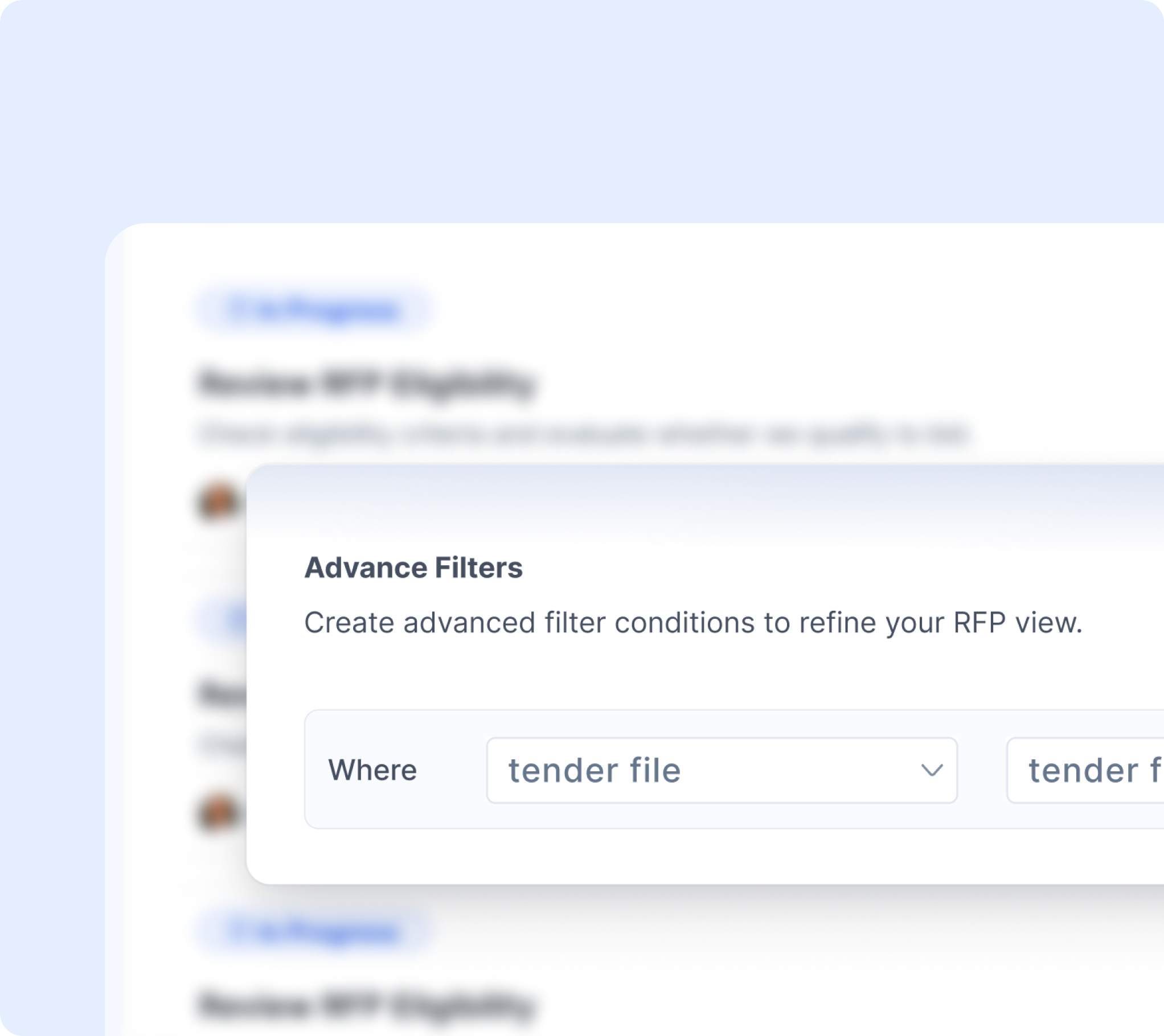Viewport: 1164px width, 1036px height.
Task: Click the topmost blurred "In Progress" status badge
Action: click(313, 310)
